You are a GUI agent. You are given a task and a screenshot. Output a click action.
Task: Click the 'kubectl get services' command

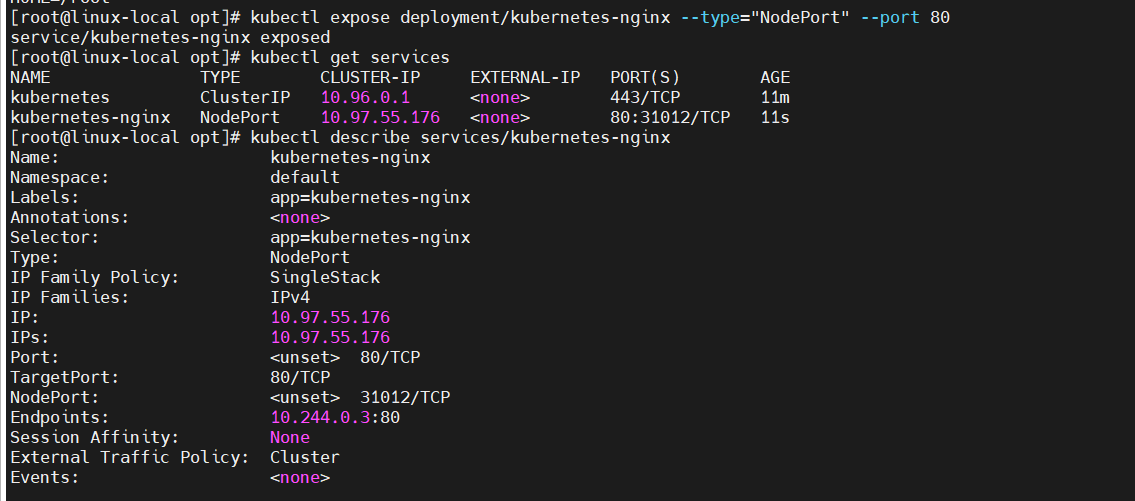(x=350, y=58)
